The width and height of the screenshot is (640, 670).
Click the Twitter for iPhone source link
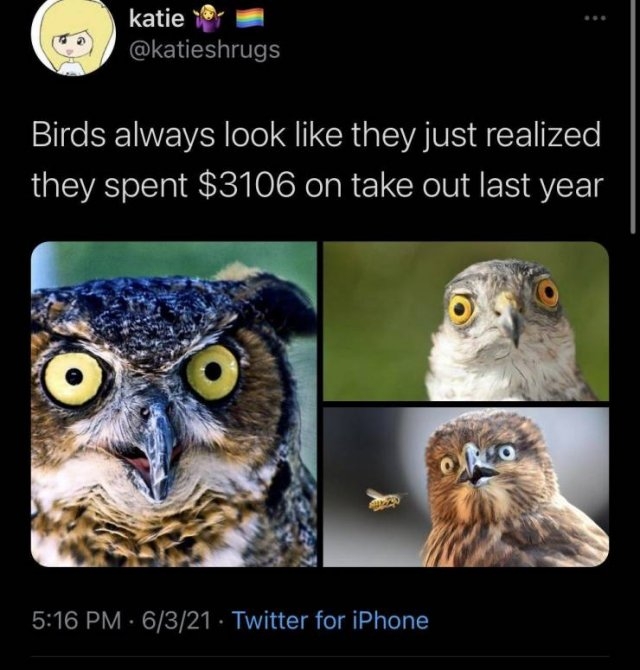coord(330,620)
